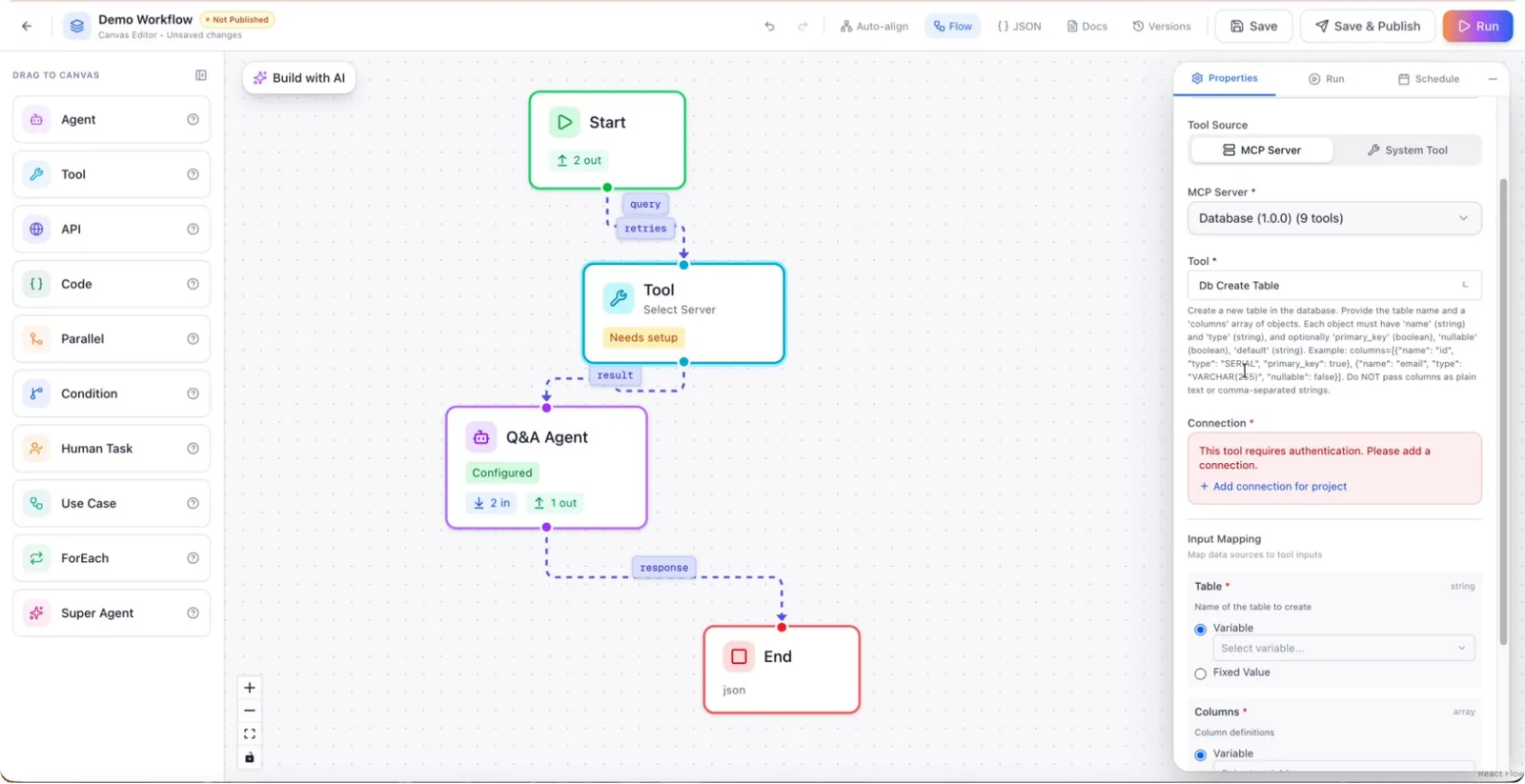Click the 1 out badge on Q&A Agent
1525x784 pixels.
555,504
